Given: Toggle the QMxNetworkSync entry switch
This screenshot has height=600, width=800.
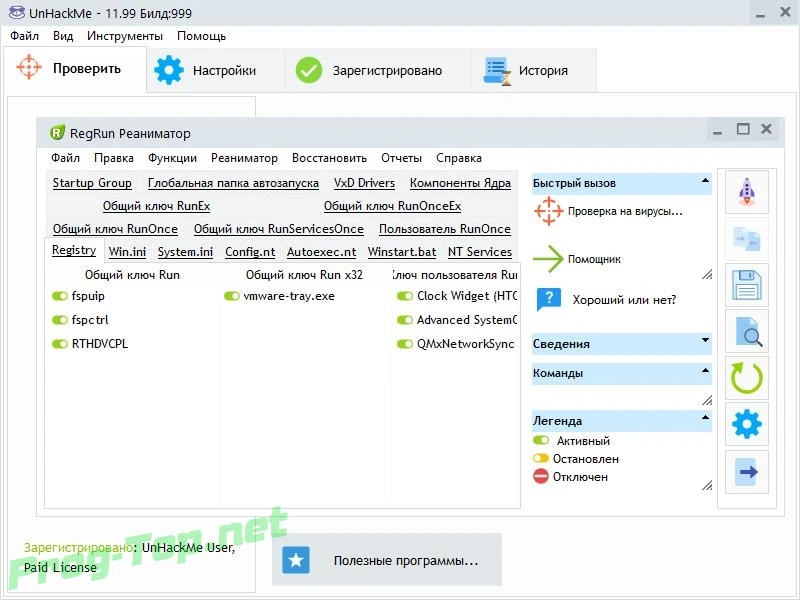Looking at the screenshot, I should point(405,344).
